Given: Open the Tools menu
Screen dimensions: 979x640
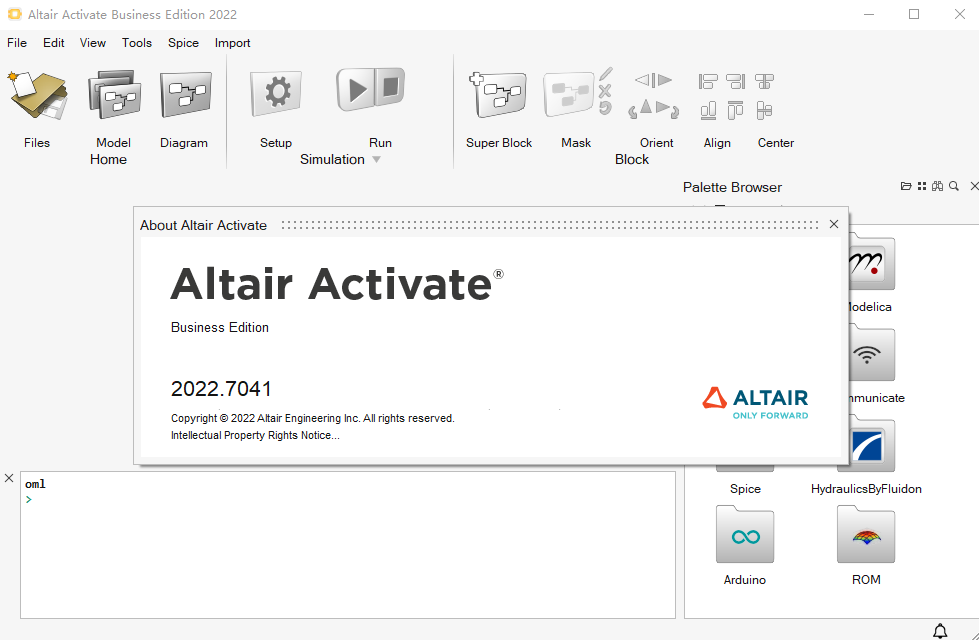Looking at the screenshot, I should [137, 42].
